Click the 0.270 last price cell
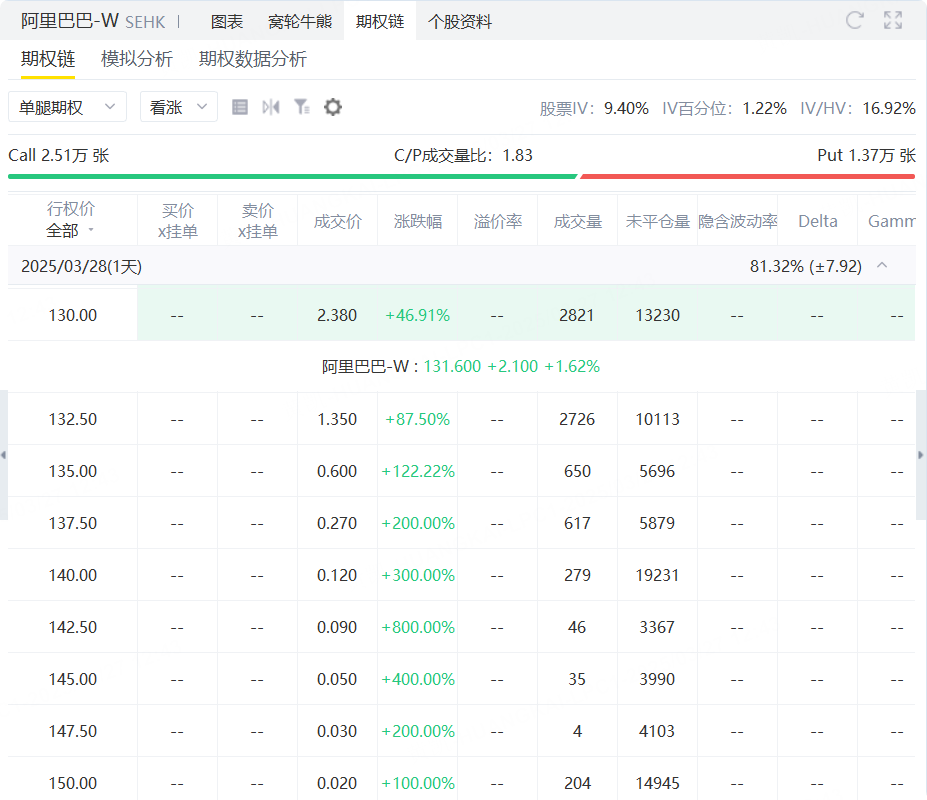The width and height of the screenshot is (927, 800). point(337,523)
